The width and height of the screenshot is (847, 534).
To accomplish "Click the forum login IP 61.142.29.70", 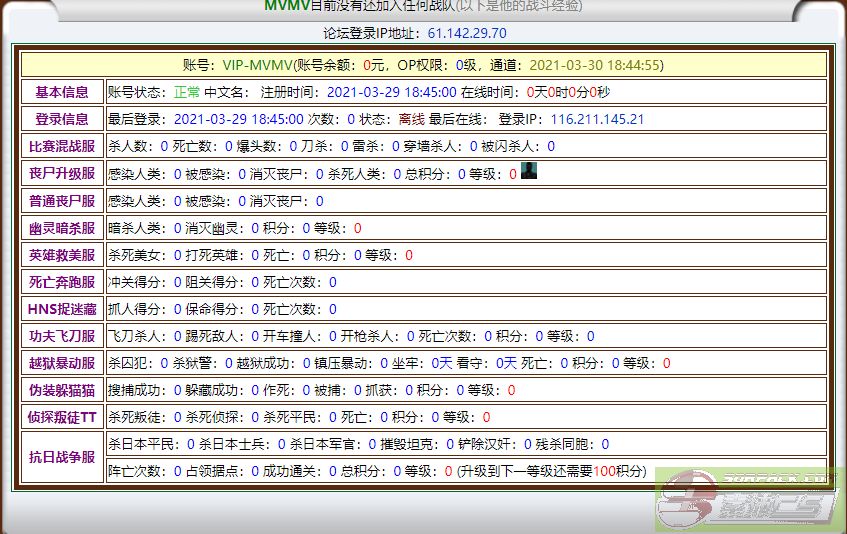I will 467,33.
